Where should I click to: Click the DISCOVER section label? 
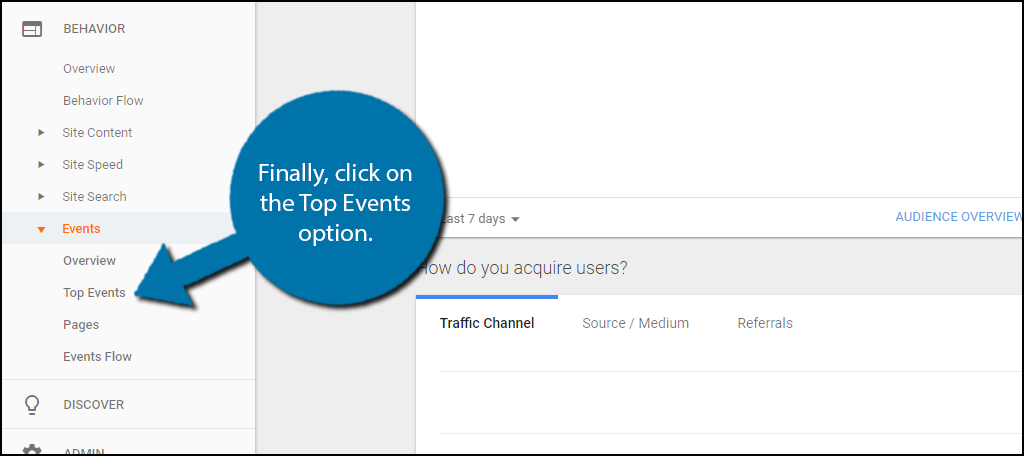pos(93,405)
